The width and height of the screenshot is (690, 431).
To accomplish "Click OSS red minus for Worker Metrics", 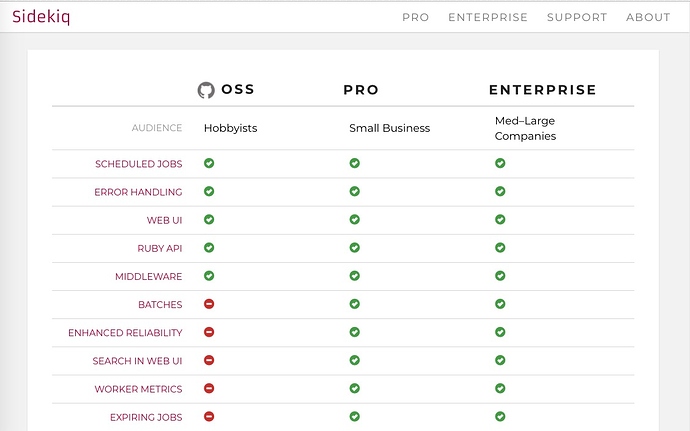I will coord(209,389).
